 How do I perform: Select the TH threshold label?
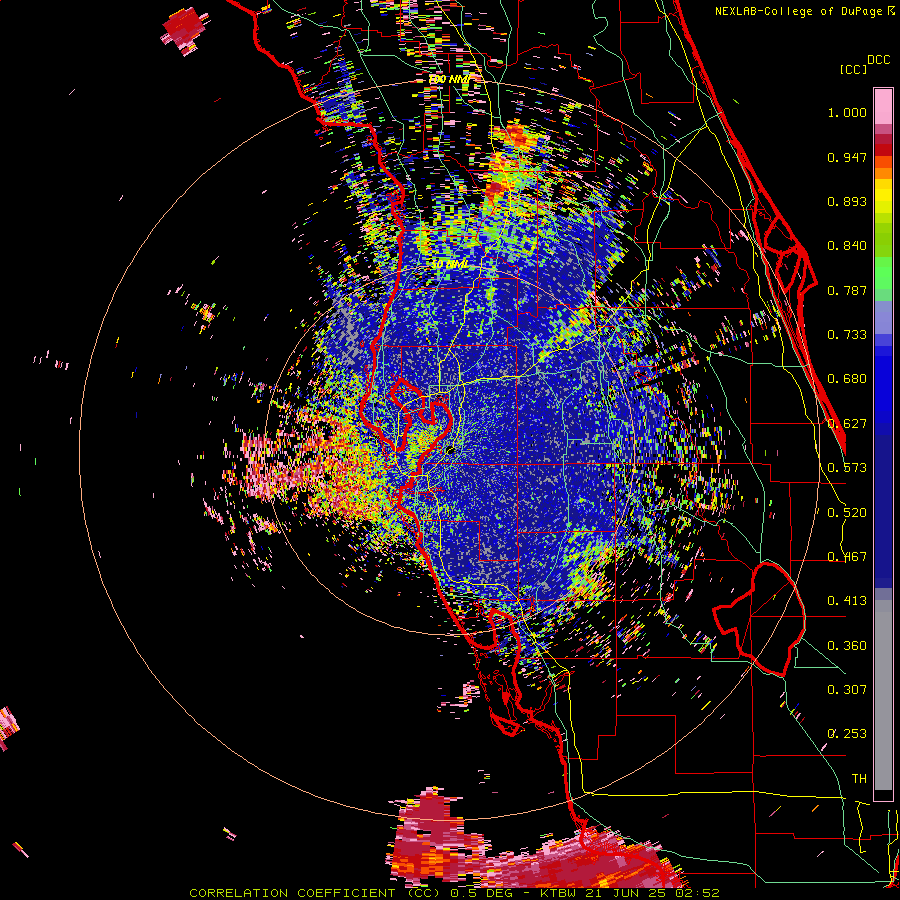tap(859, 779)
